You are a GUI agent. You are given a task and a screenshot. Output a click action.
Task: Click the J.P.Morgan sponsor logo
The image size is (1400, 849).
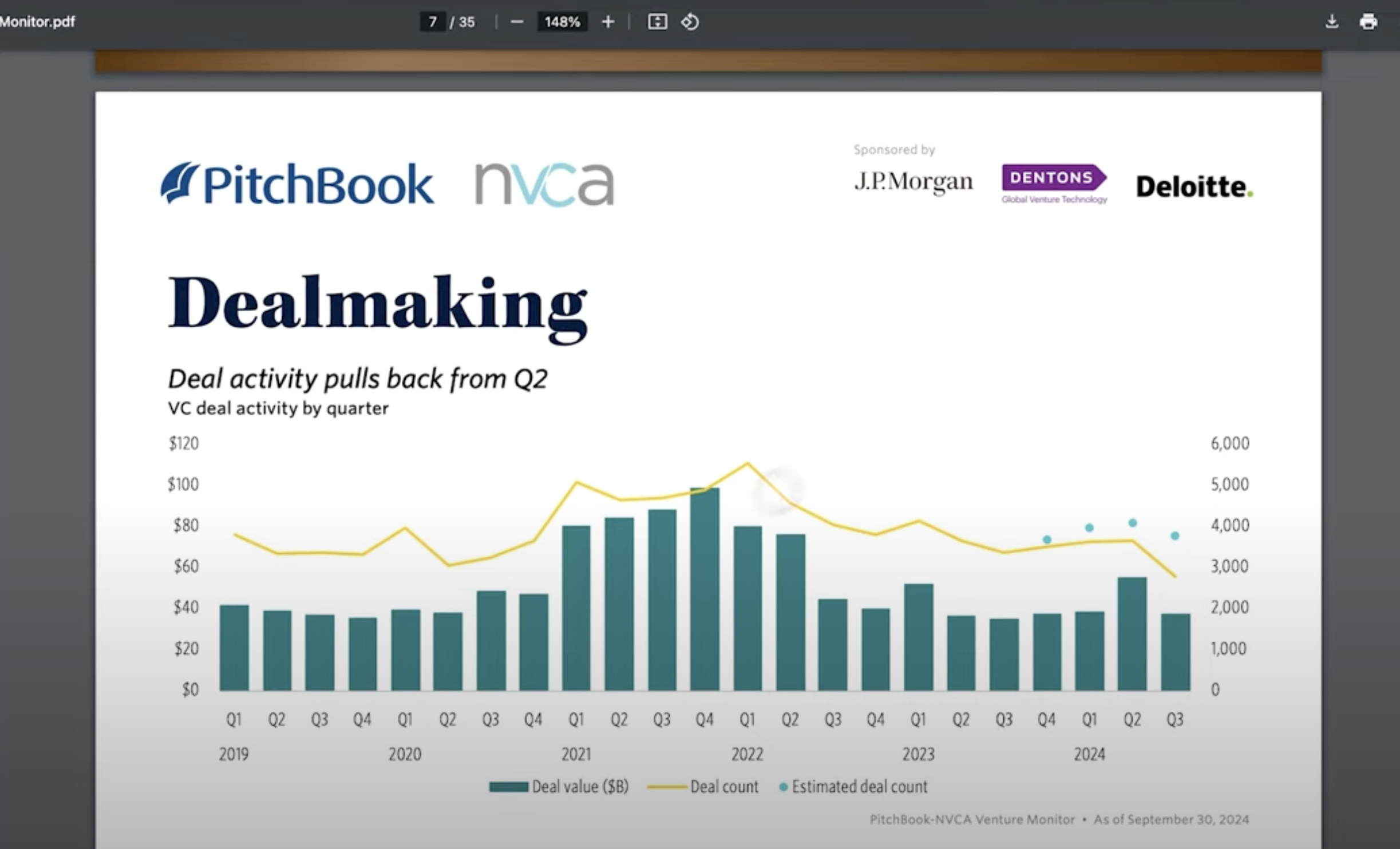tap(913, 181)
